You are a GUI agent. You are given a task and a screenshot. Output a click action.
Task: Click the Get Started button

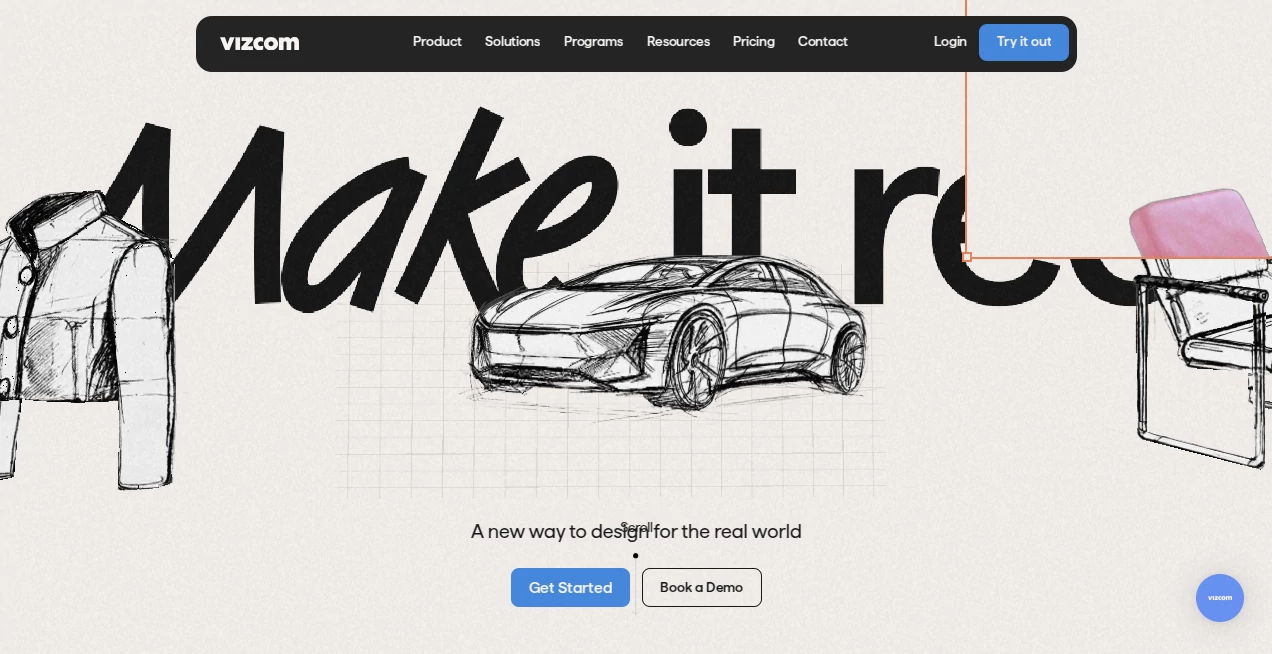tap(570, 587)
